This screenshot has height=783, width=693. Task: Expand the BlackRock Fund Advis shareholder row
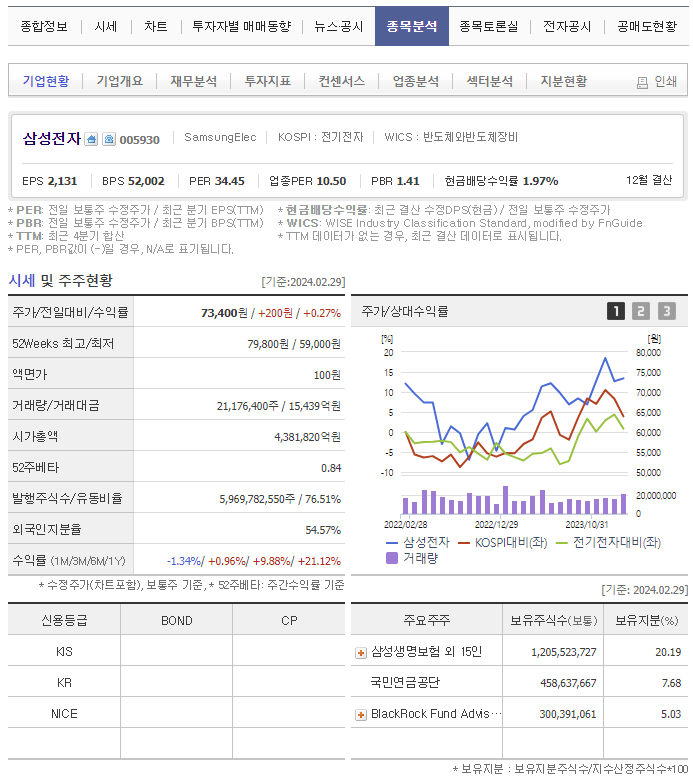coord(360,715)
